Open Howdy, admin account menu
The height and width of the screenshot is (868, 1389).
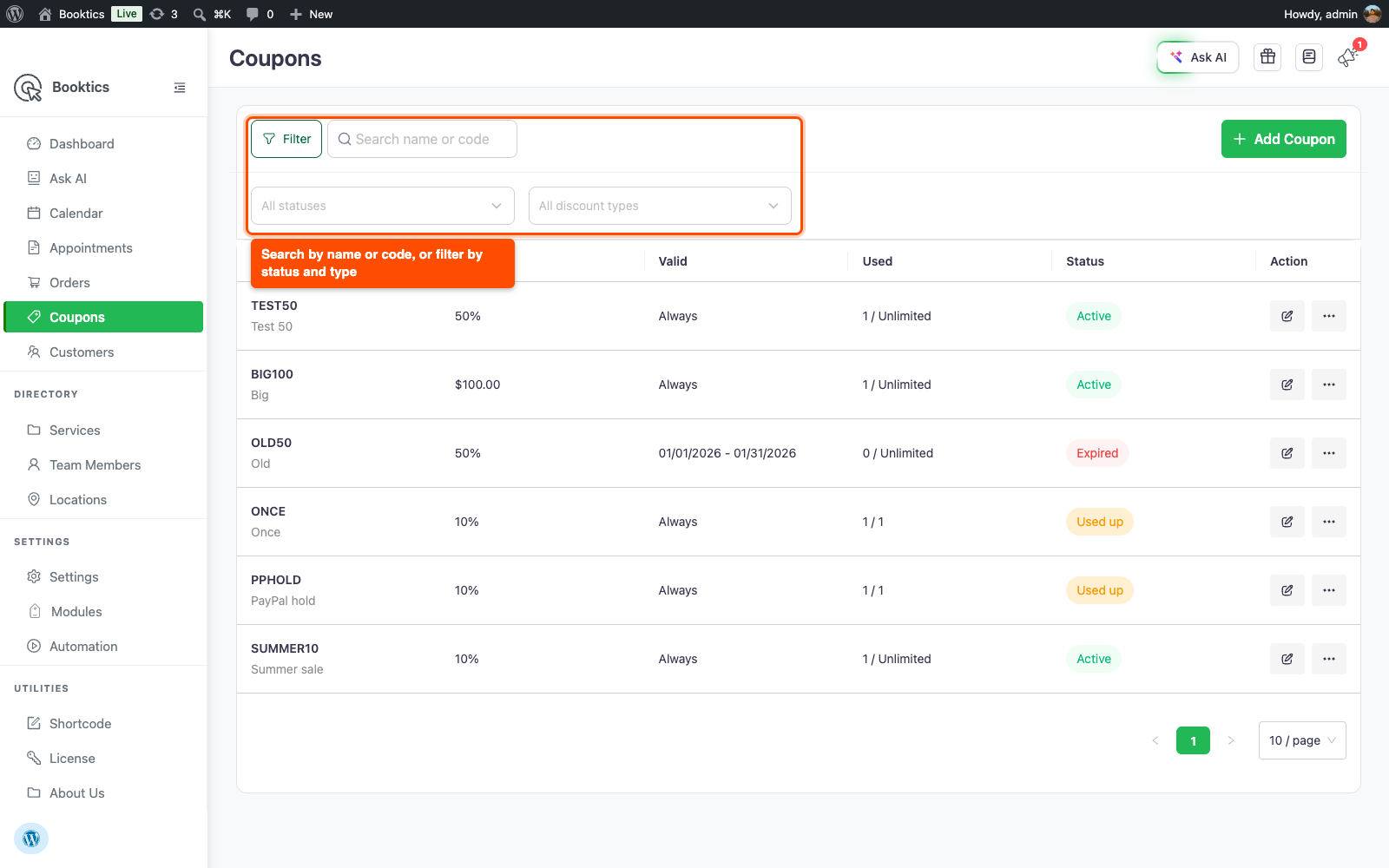(1332, 14)
